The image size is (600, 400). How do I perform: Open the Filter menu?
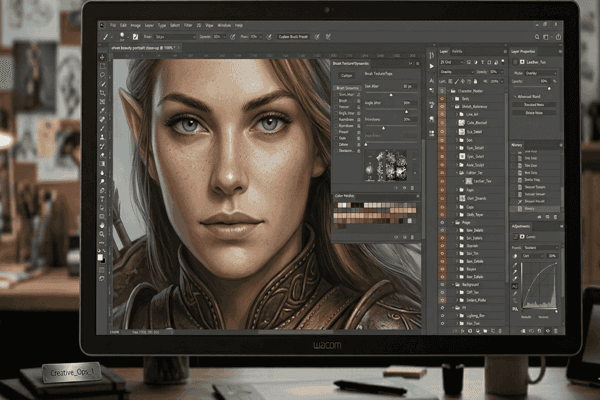pos(188,25)
